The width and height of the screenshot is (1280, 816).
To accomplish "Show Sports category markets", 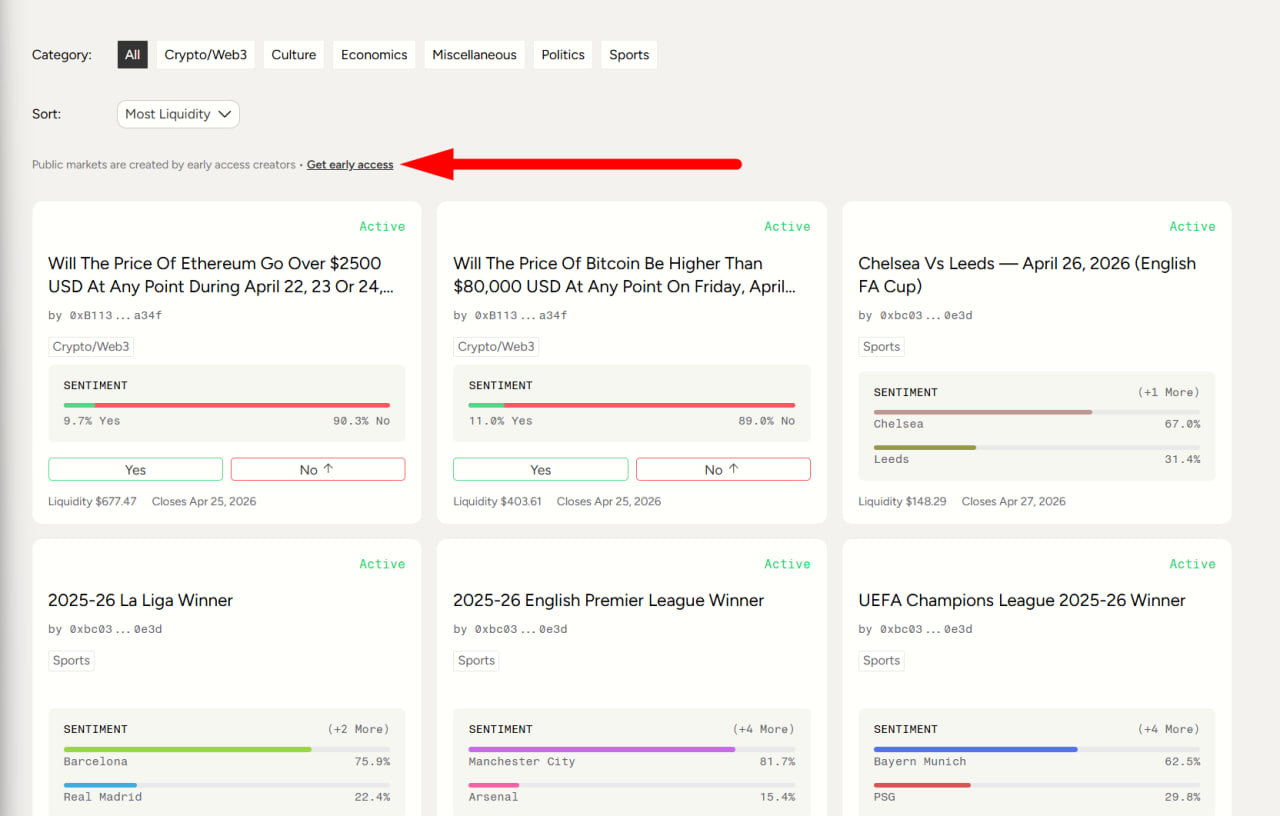I will coord(629,55).
